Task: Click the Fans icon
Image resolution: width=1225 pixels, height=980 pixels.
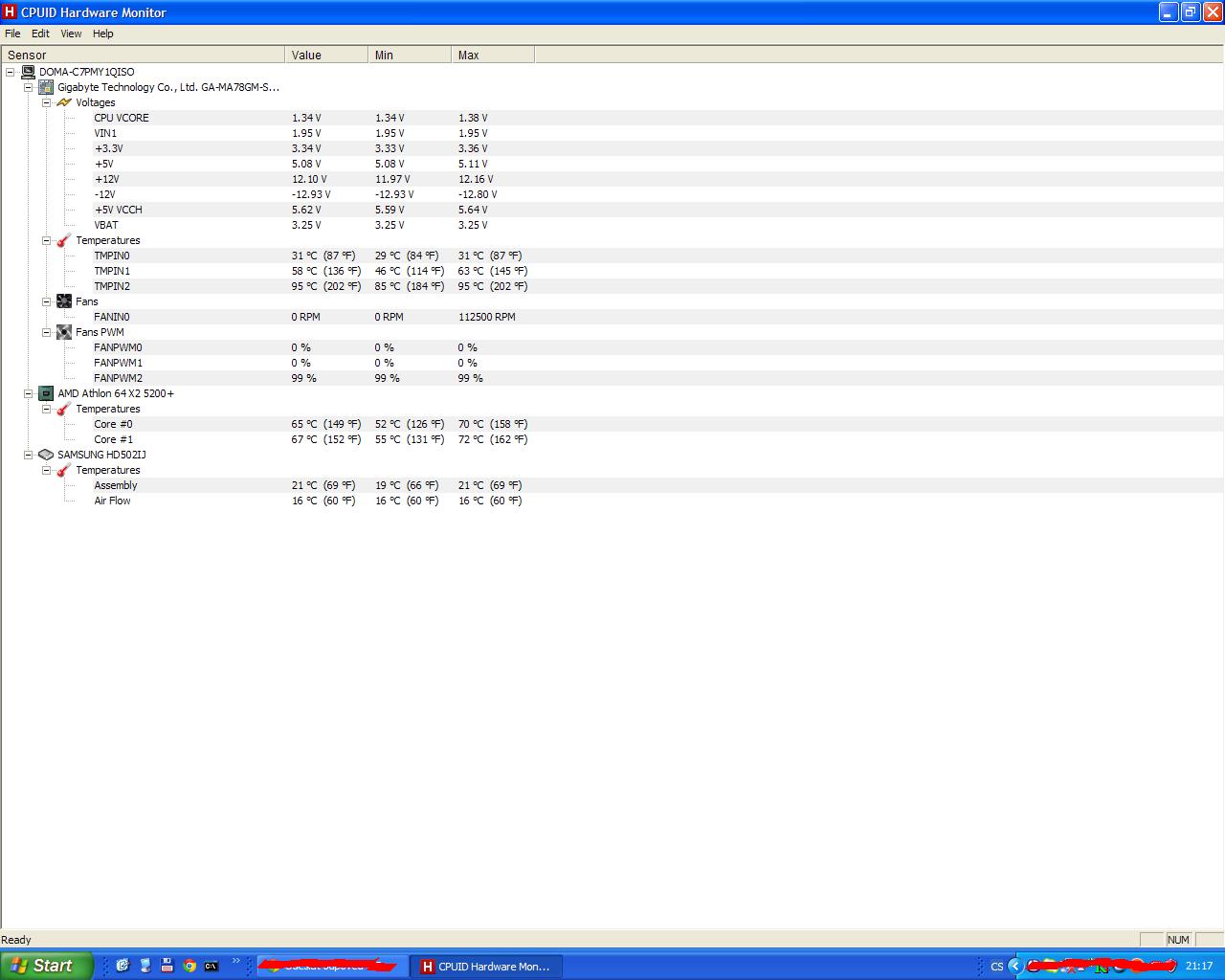Action: click(x=64, y=301)
